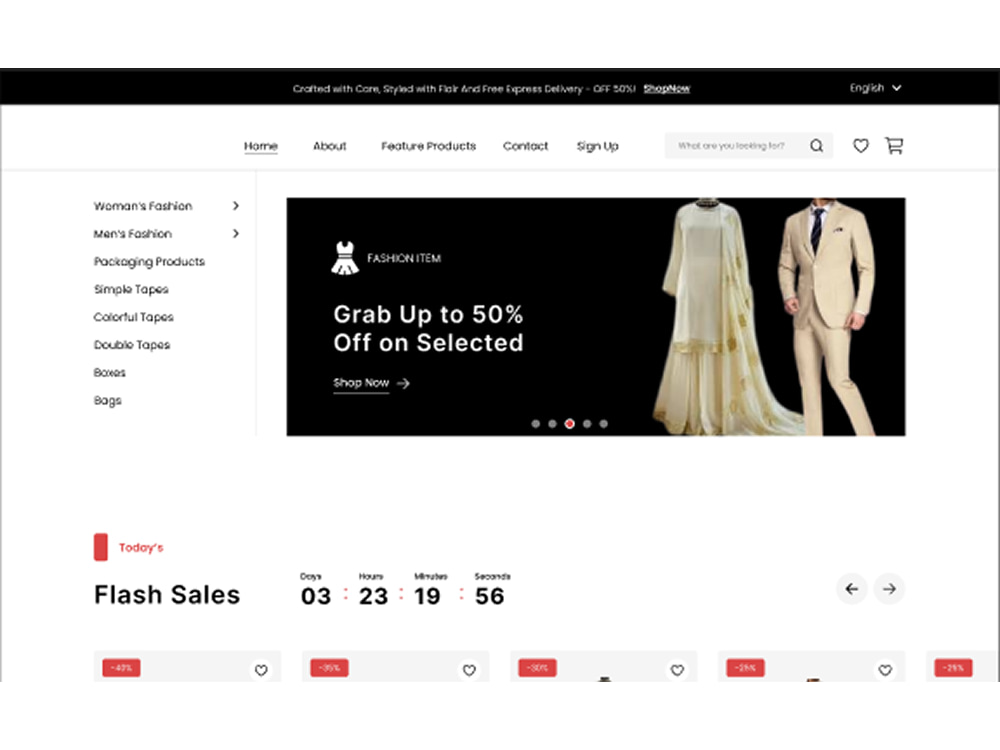Open Feature Products in navigation
The image size is (1000, 750).
tap(429, 146)
